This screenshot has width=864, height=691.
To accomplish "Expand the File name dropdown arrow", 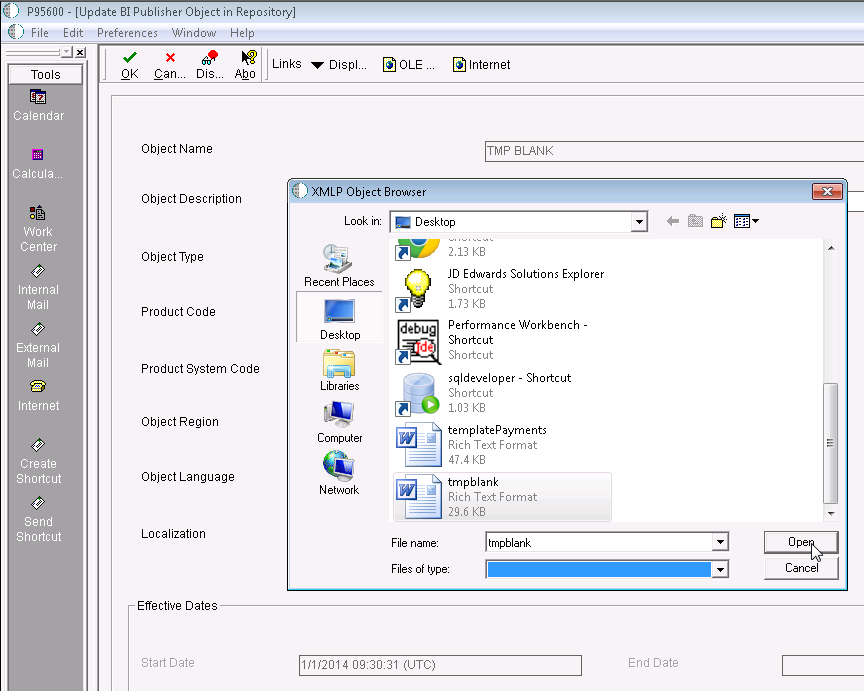I will (x=720, y=542).
